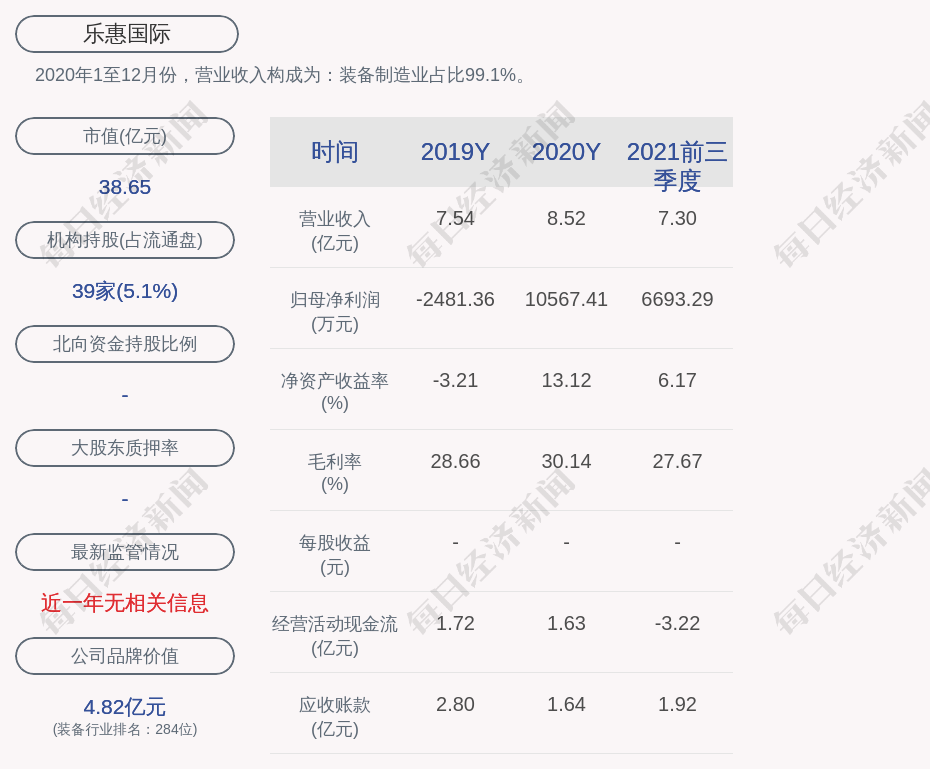Click the return on equity value 6.17
Image resolution: width=930 pixels, height=769 pixels.
pos(677,380)
